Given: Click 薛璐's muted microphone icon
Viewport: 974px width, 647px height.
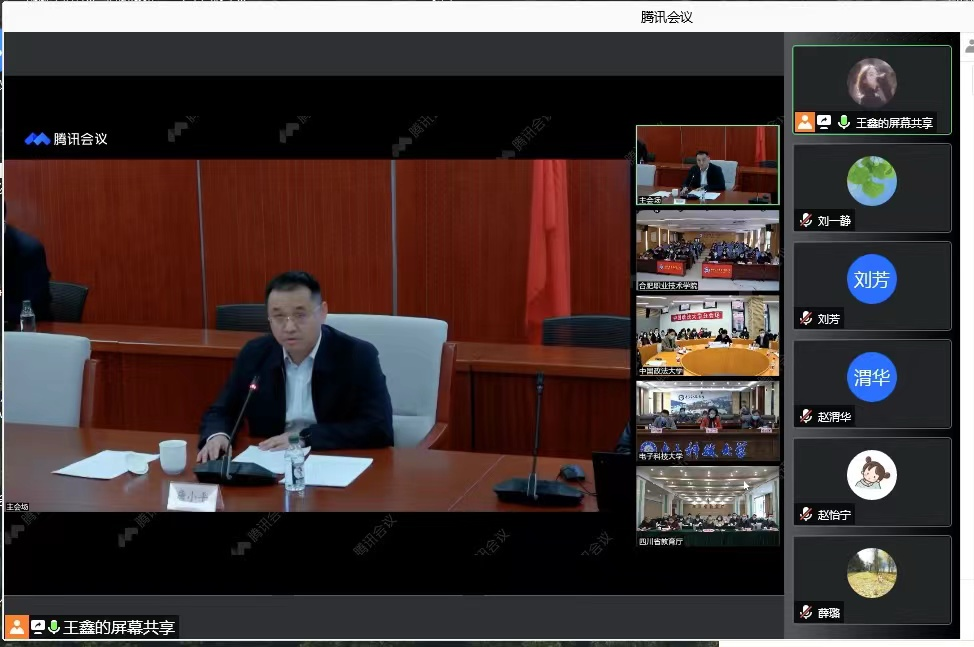Looking at the screenshot, I should pyautogui.click(x=806, y=612).
